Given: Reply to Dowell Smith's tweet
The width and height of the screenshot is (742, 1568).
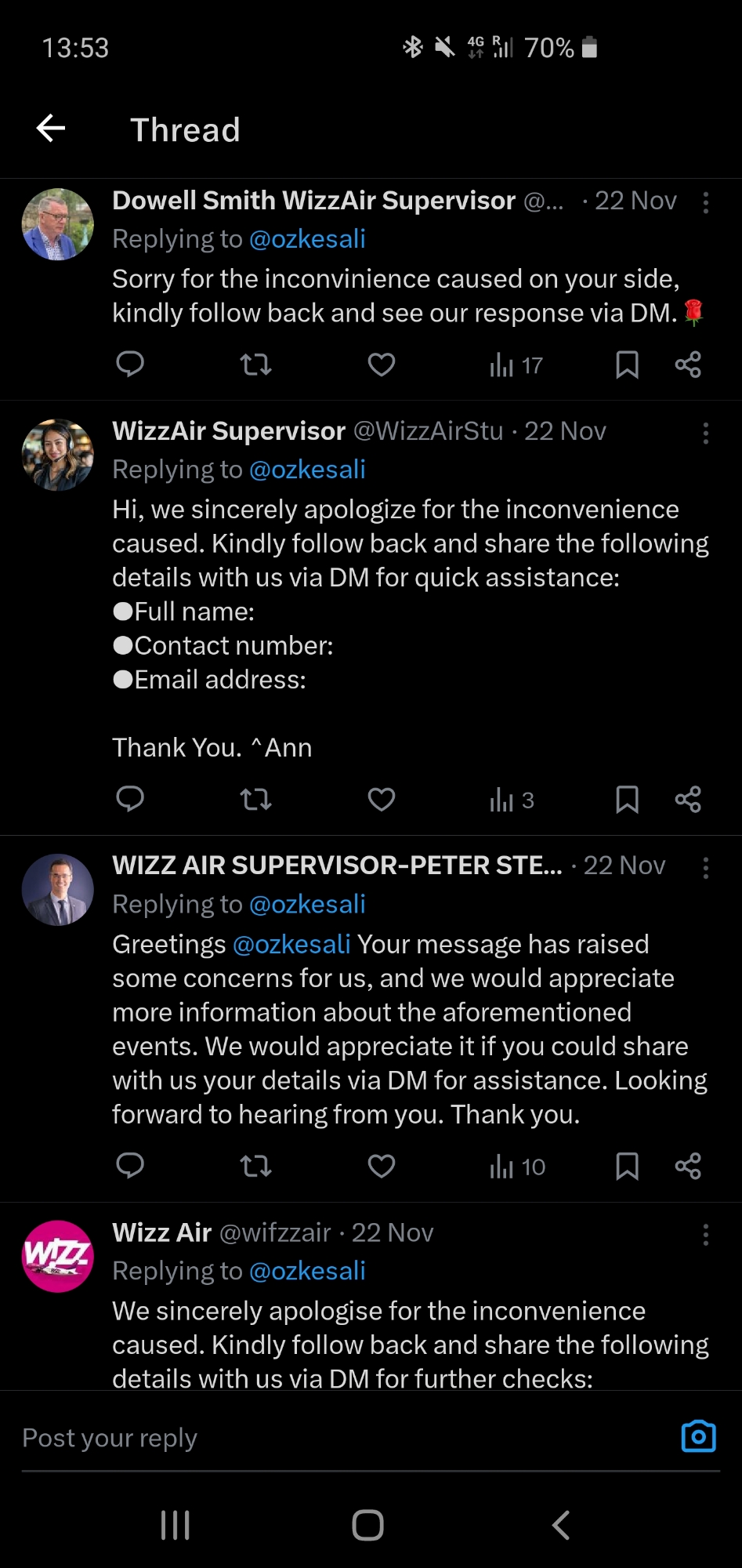Looking at the screenshot, I should (x=130, y=365).
